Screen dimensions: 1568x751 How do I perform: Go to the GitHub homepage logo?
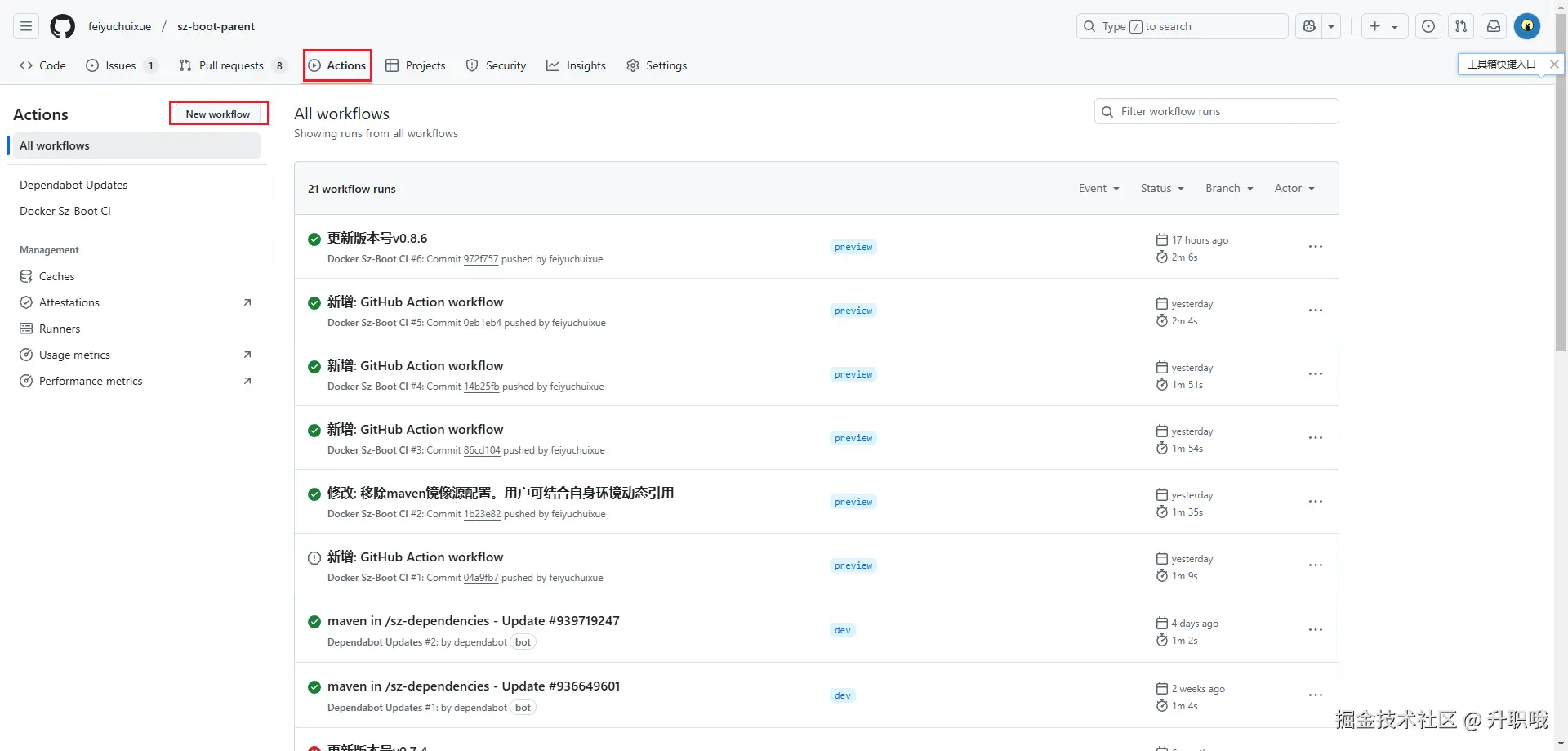pyautogui.click(x=63, y=26)
